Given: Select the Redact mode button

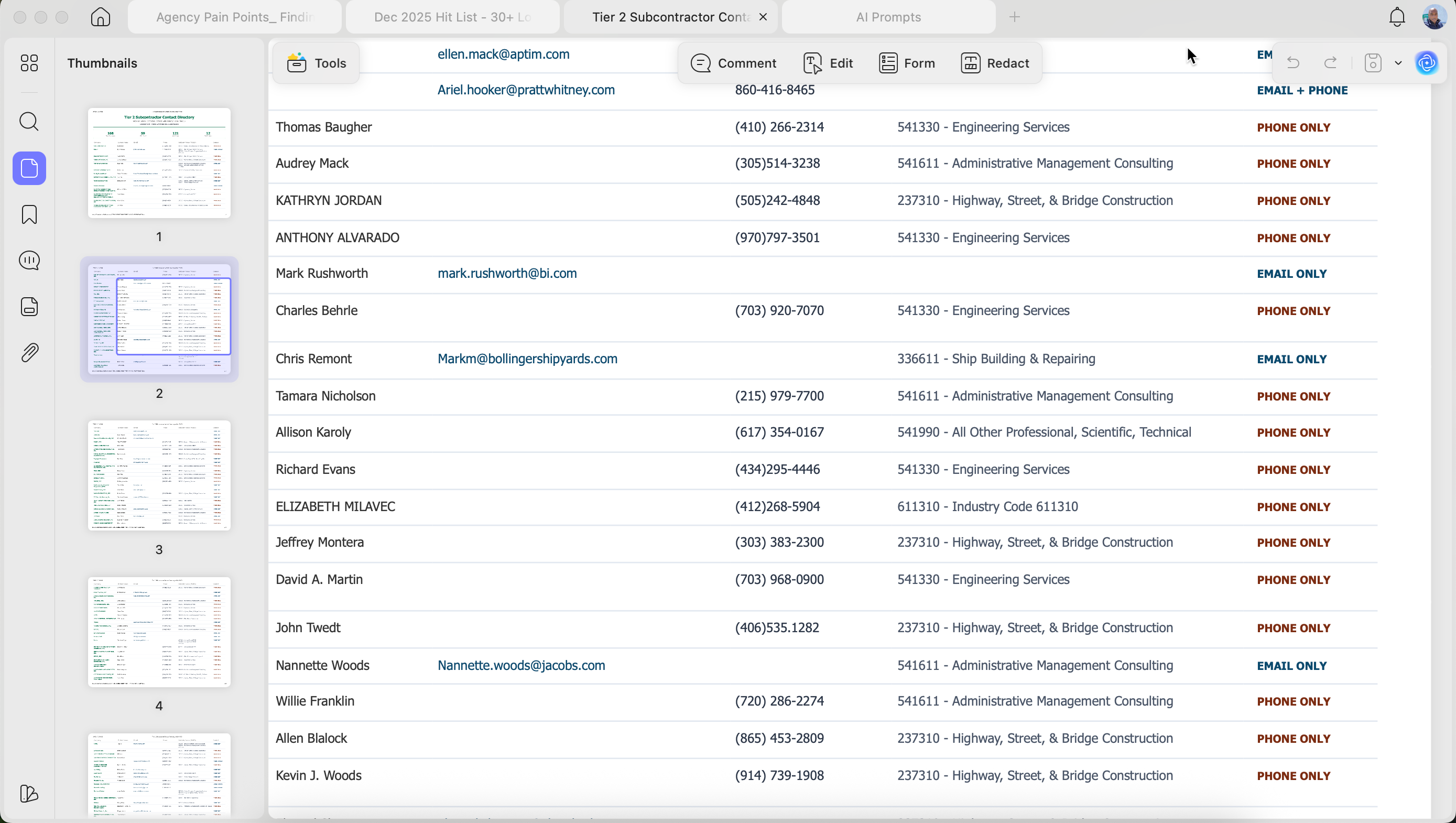Looking at the screenshot, I should click(995, 63).
